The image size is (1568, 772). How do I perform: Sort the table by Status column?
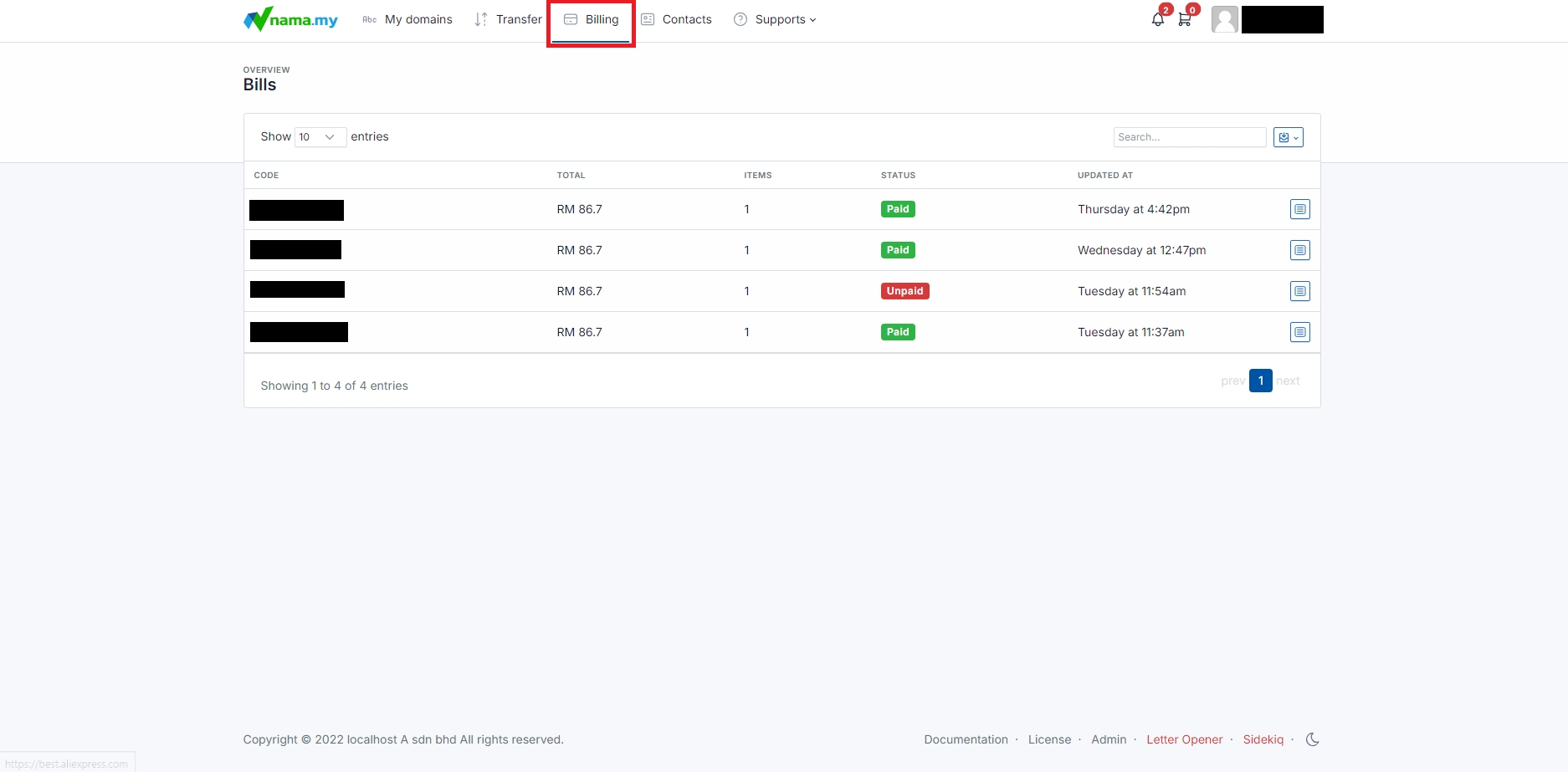click(898, 176)
